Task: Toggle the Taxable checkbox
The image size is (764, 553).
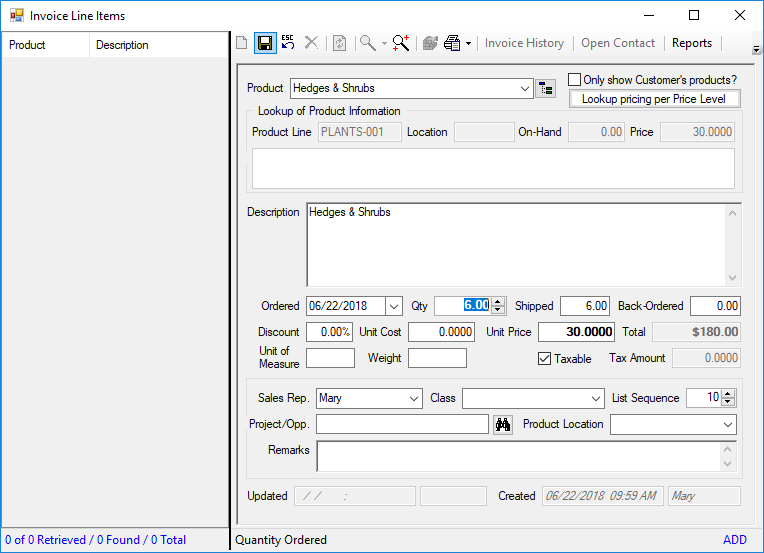Action: point(544,359)
